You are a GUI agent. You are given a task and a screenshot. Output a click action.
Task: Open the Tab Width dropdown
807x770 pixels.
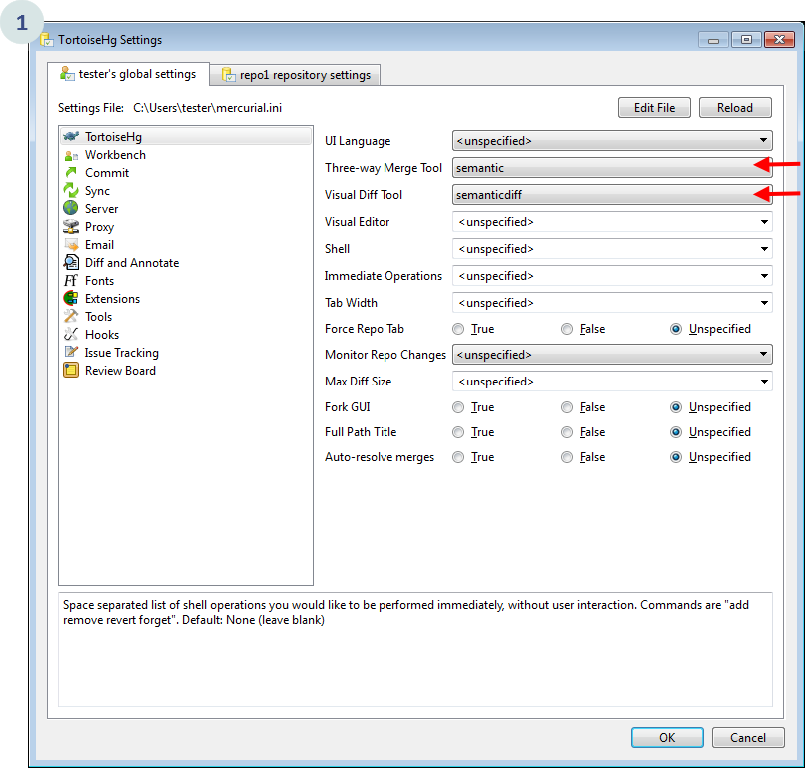tap(612, 303)
